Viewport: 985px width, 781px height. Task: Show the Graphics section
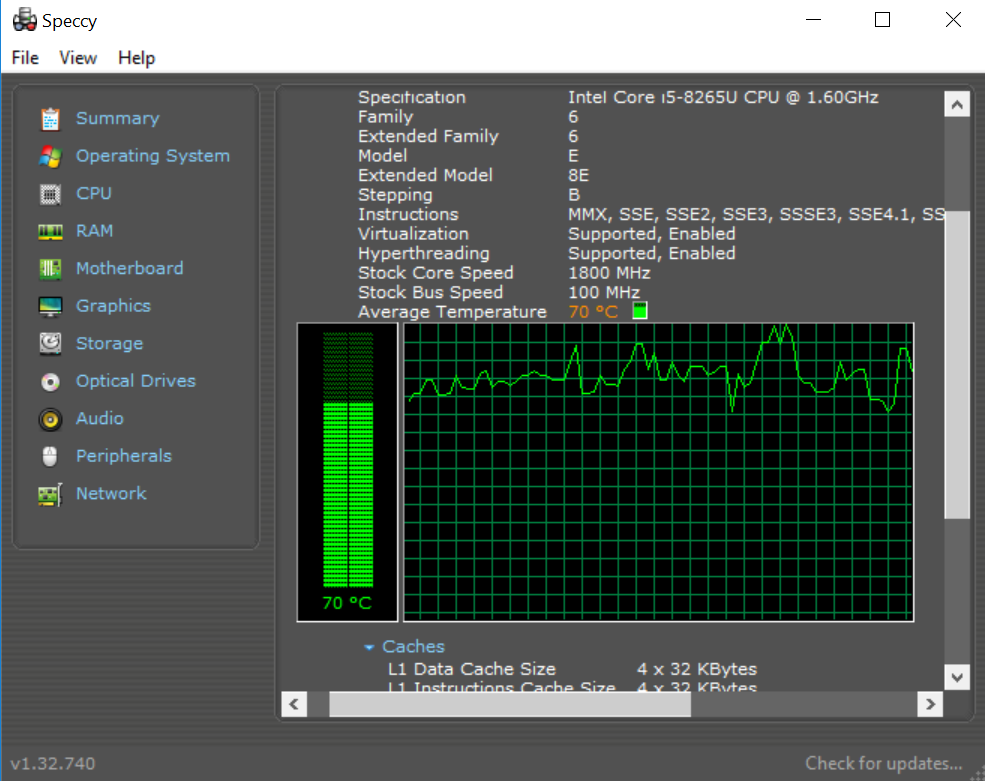point(113,306)
